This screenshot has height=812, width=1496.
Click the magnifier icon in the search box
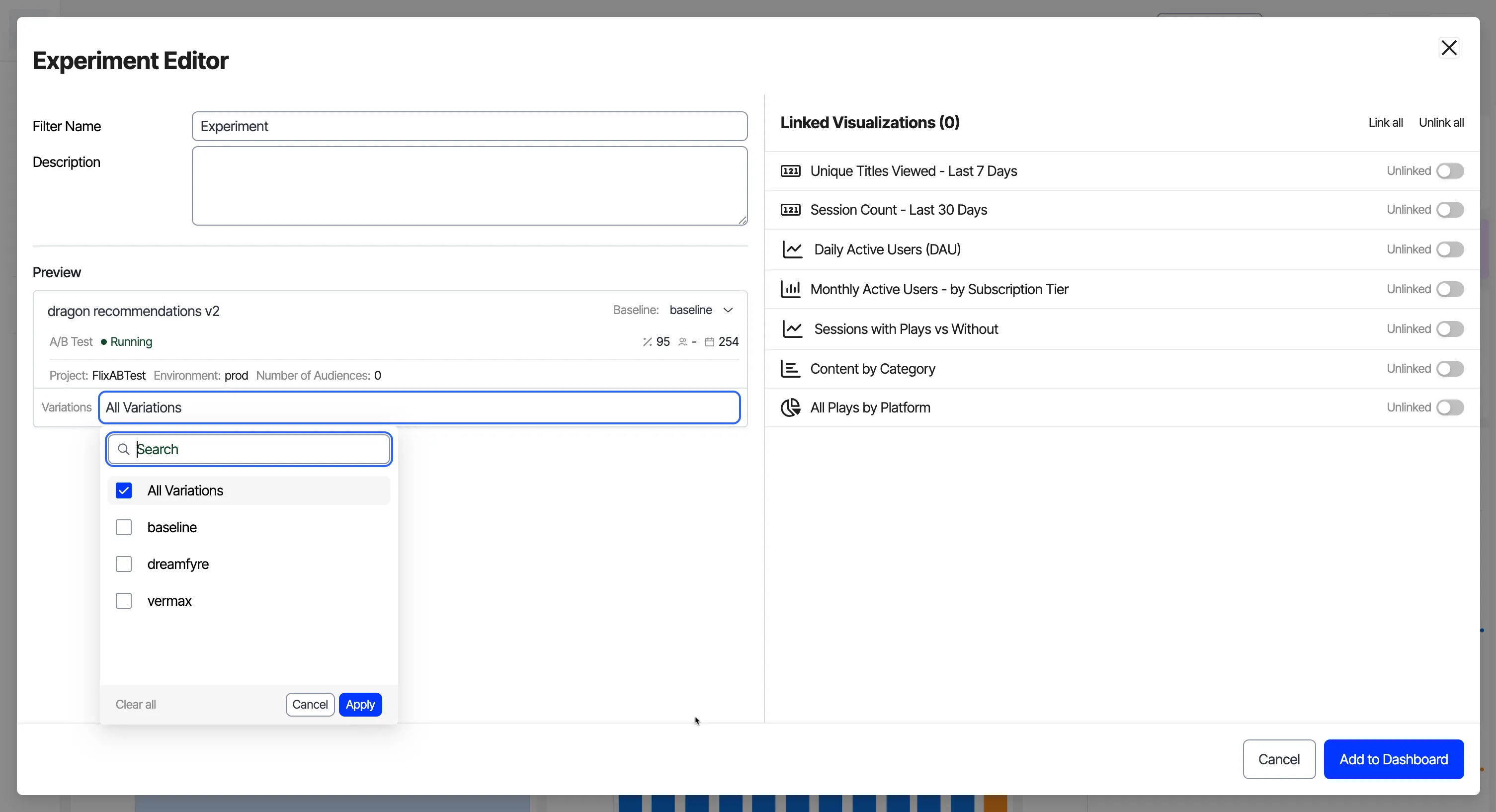(x=123, y=449)
